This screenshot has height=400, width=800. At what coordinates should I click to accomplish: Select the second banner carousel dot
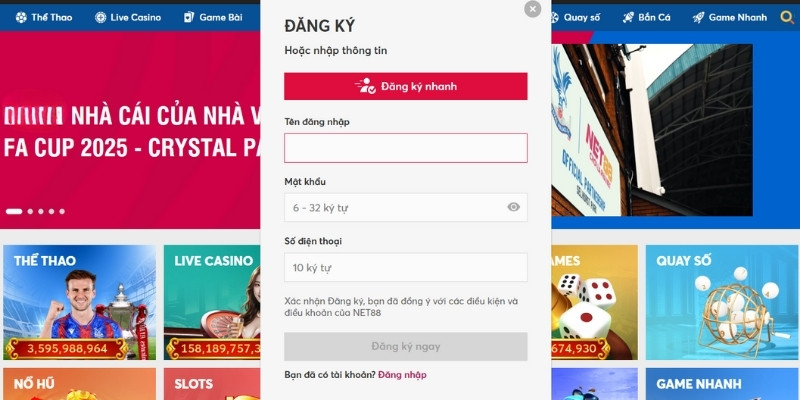pyautogui.click(x=30, y=211)
